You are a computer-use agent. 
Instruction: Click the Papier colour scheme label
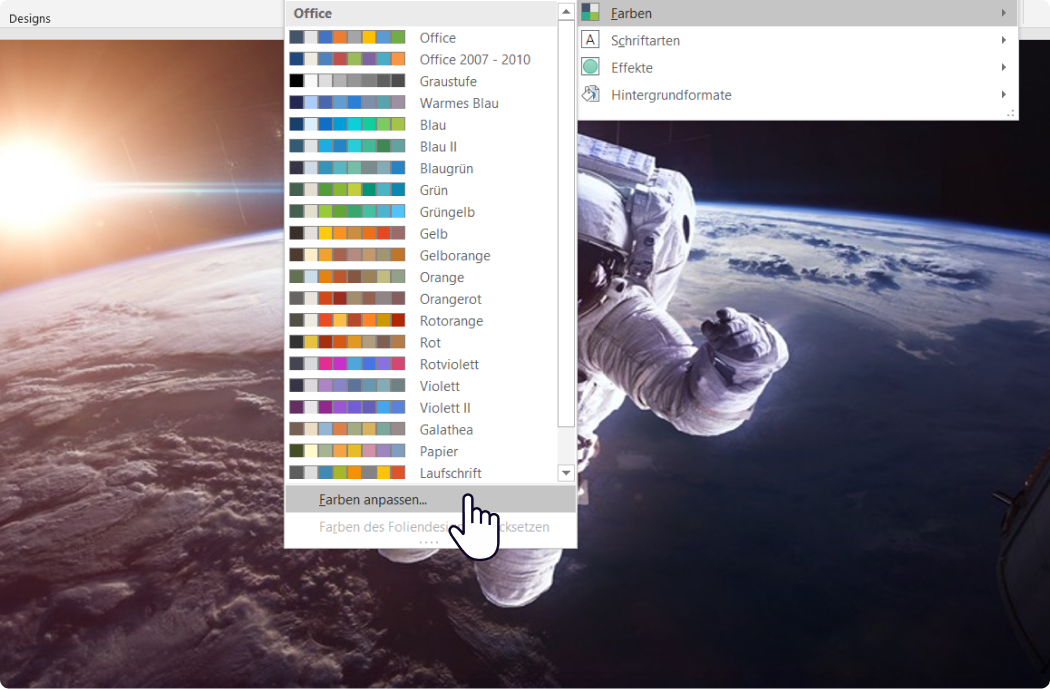tap(439, 451)
